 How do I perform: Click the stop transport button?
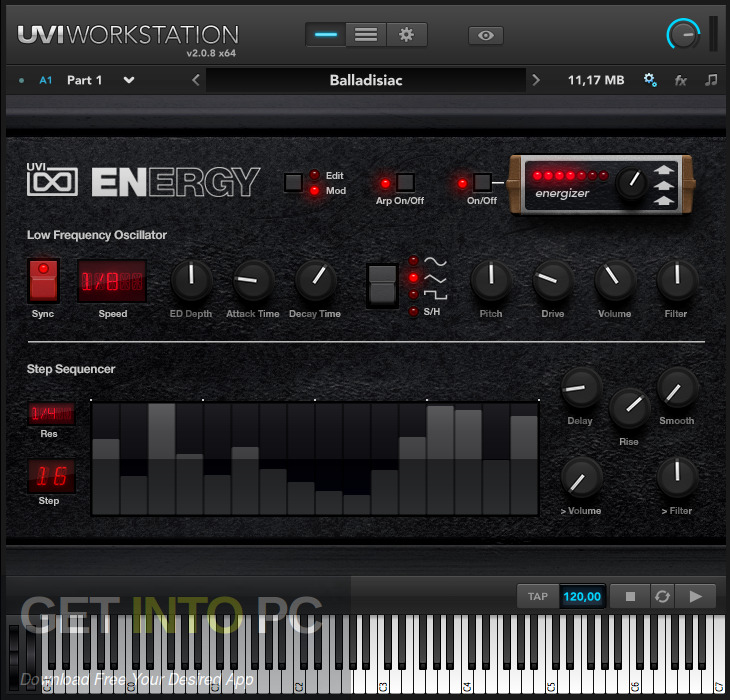click(630, 596)
